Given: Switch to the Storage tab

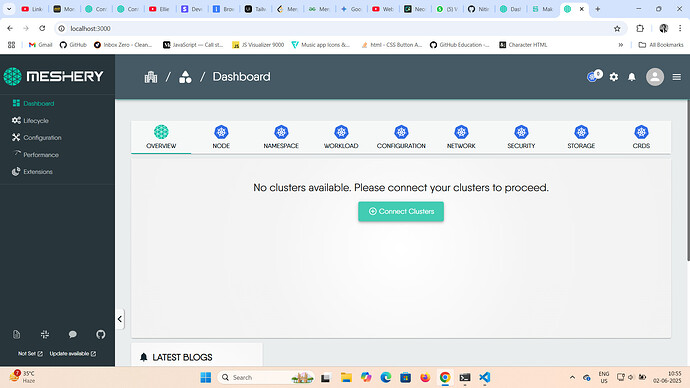Looking at the screenshot, I should [581, 137].
